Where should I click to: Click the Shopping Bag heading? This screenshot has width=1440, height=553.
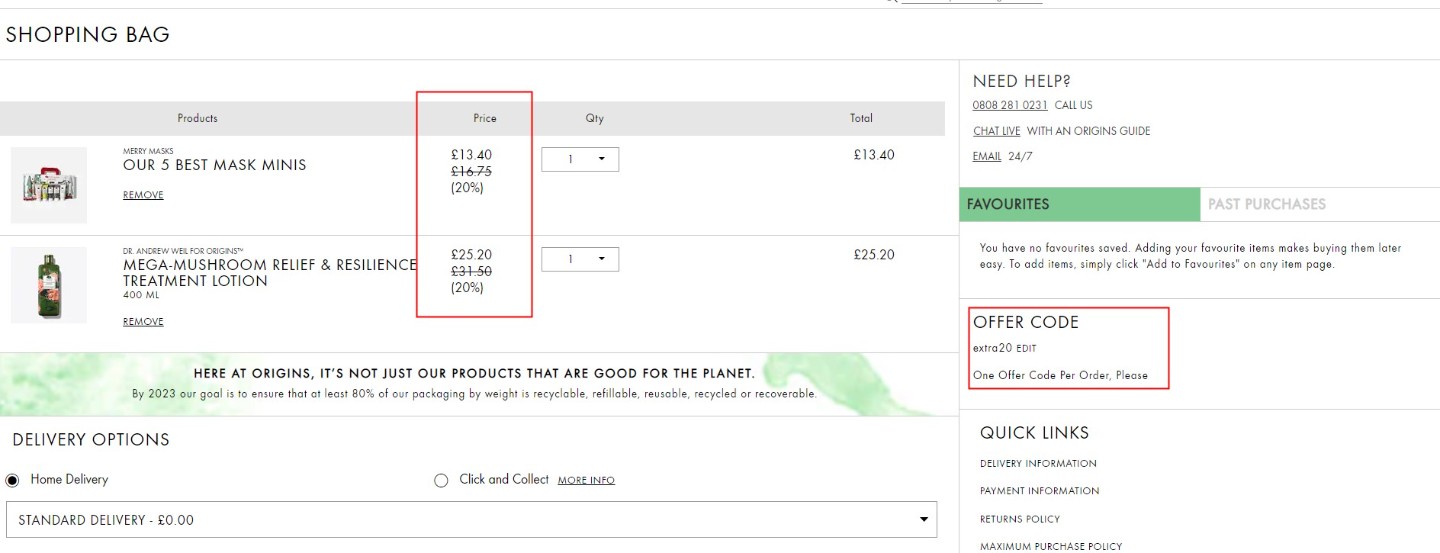[x=88, y=35]
